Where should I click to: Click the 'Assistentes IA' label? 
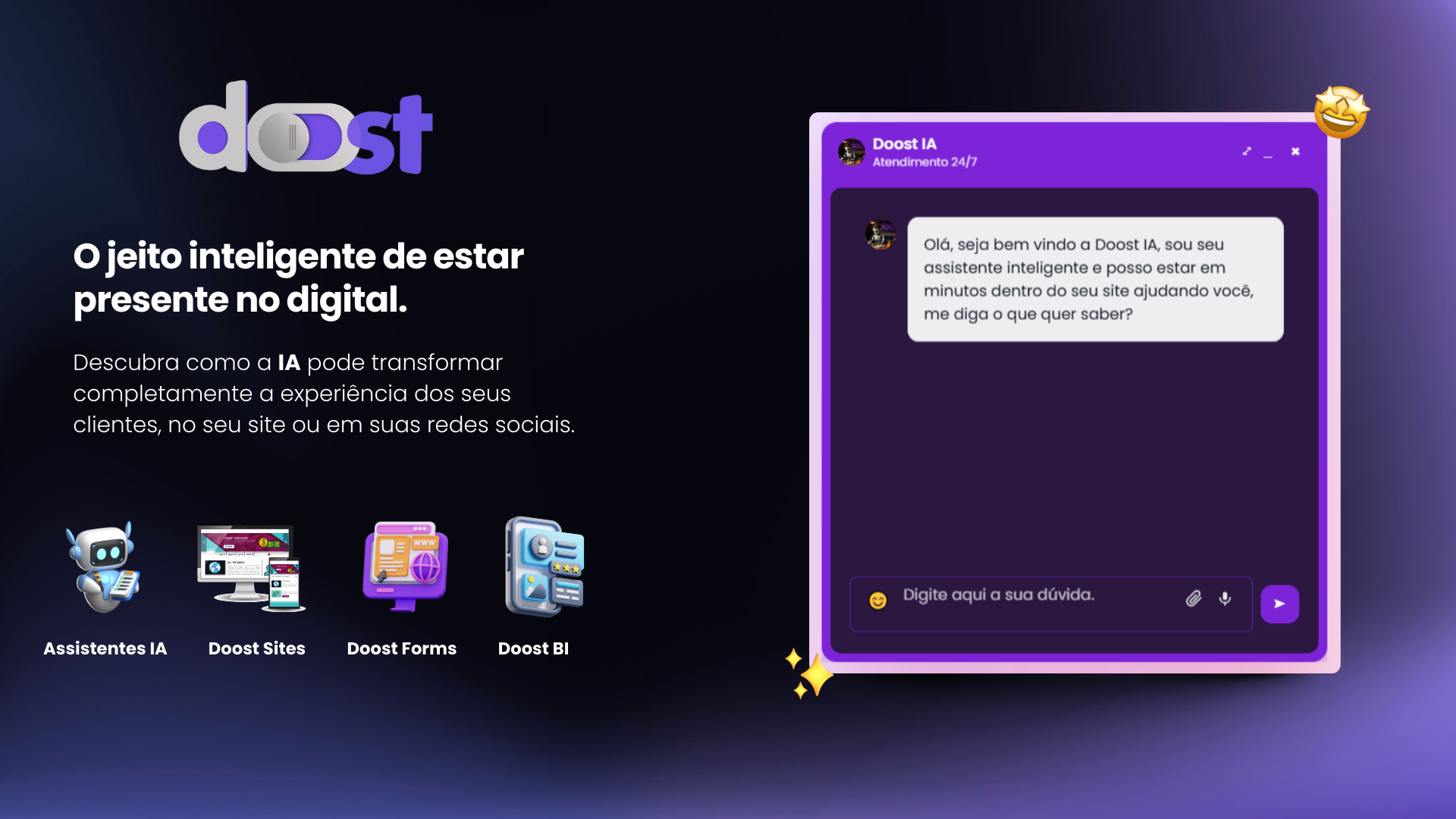click(105, 648)
